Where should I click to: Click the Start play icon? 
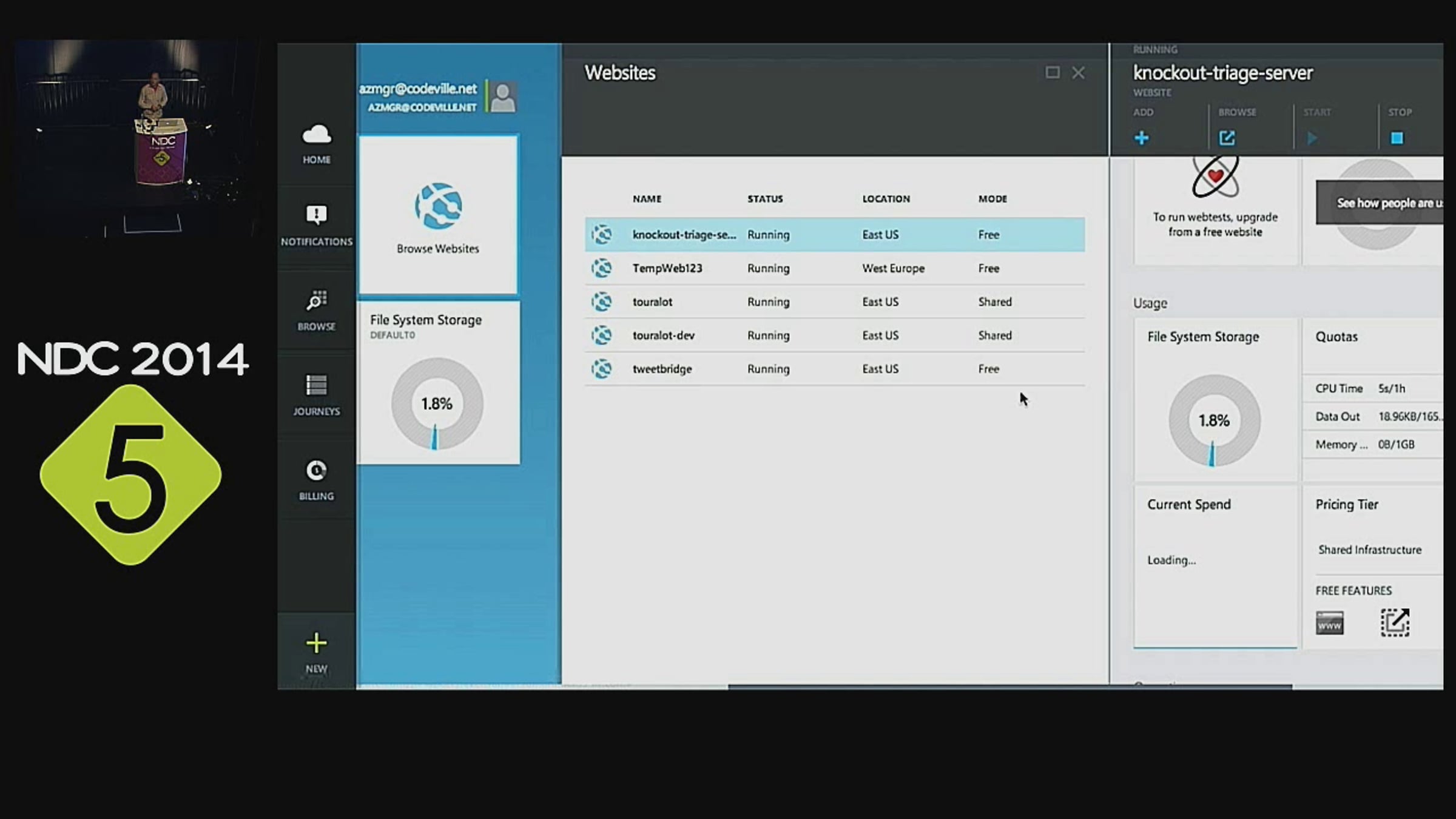pyautogui.click(x=1312, y=138)
